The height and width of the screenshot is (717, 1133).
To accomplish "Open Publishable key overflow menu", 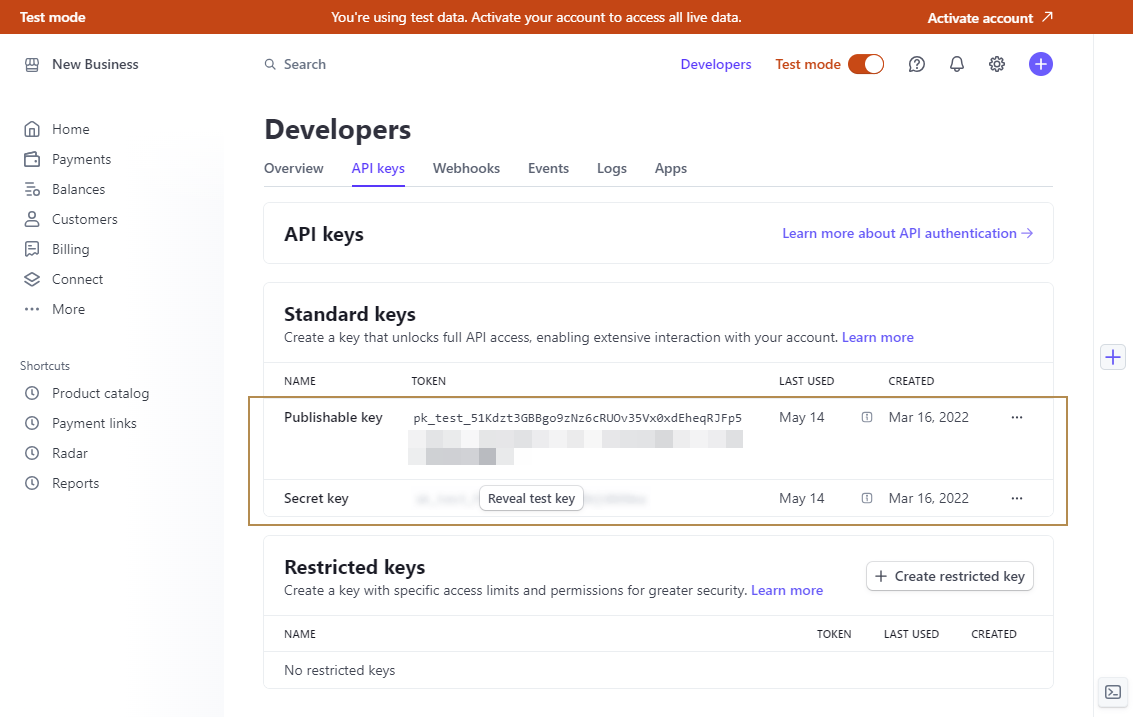I will point(1017,417).
